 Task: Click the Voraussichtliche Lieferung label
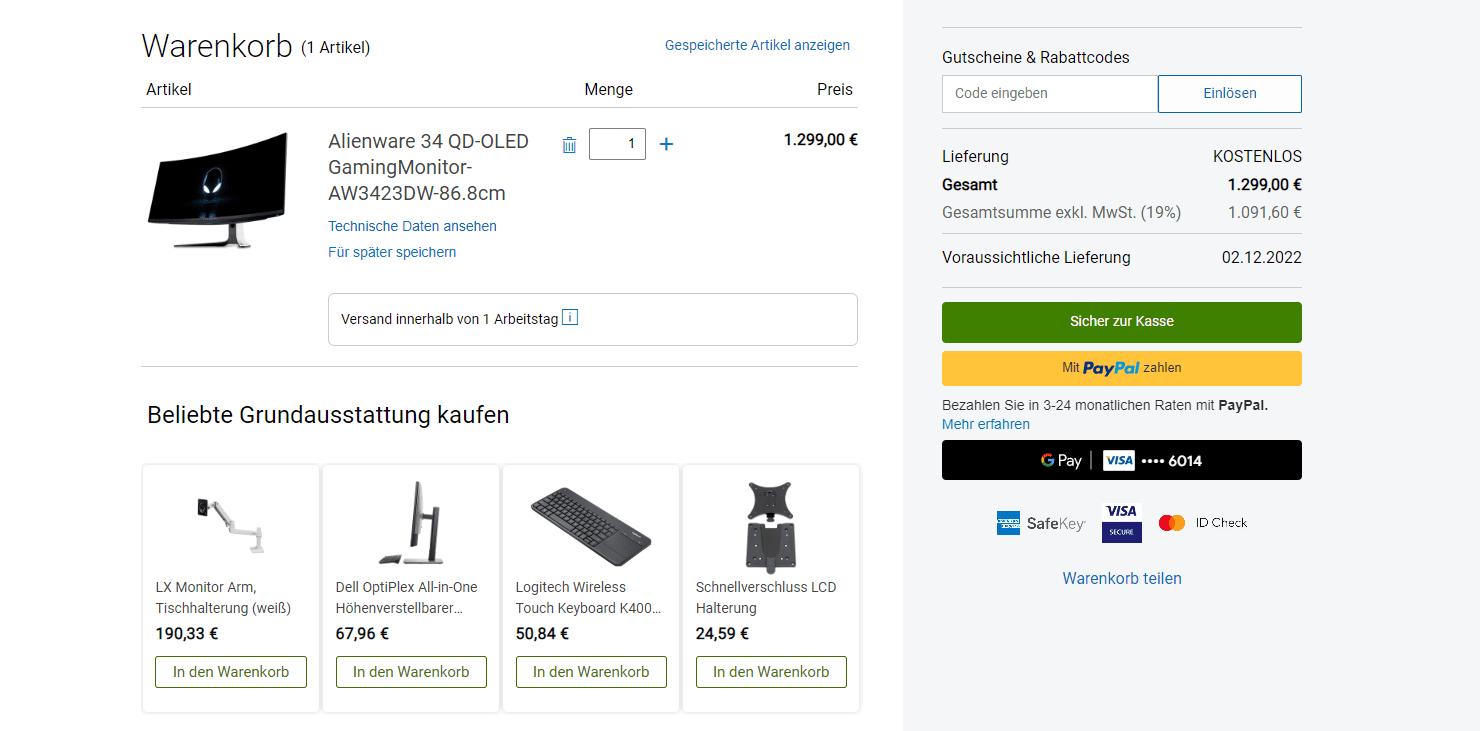point(1036,258)
